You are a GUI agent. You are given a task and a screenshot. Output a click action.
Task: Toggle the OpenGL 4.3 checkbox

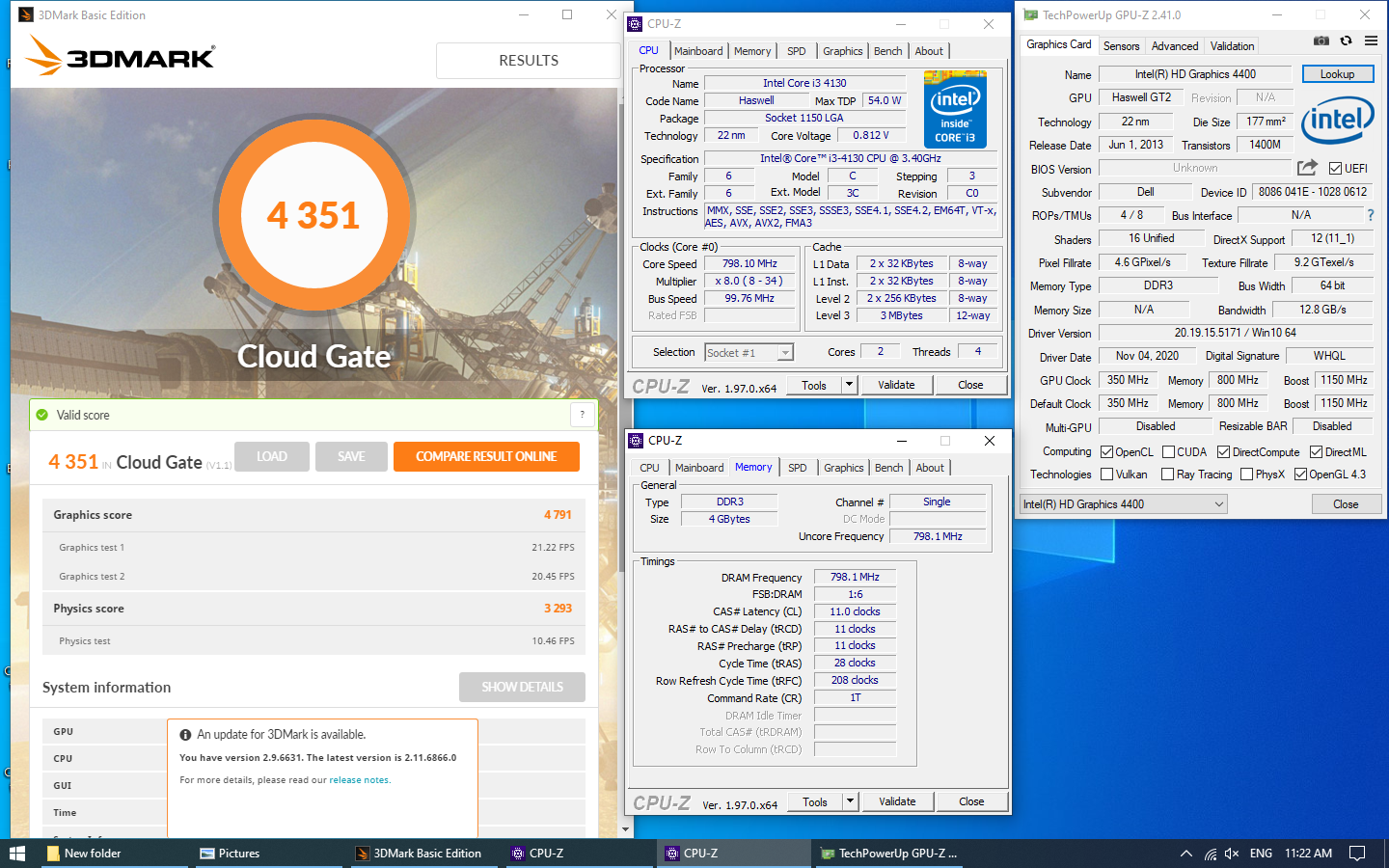click(1300, 474)
